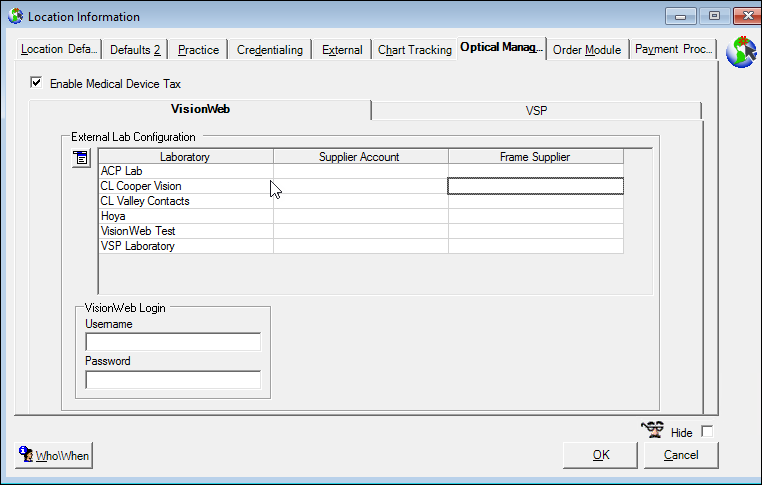
Task: Select the Optical Management tab
Action: [501, 48]
